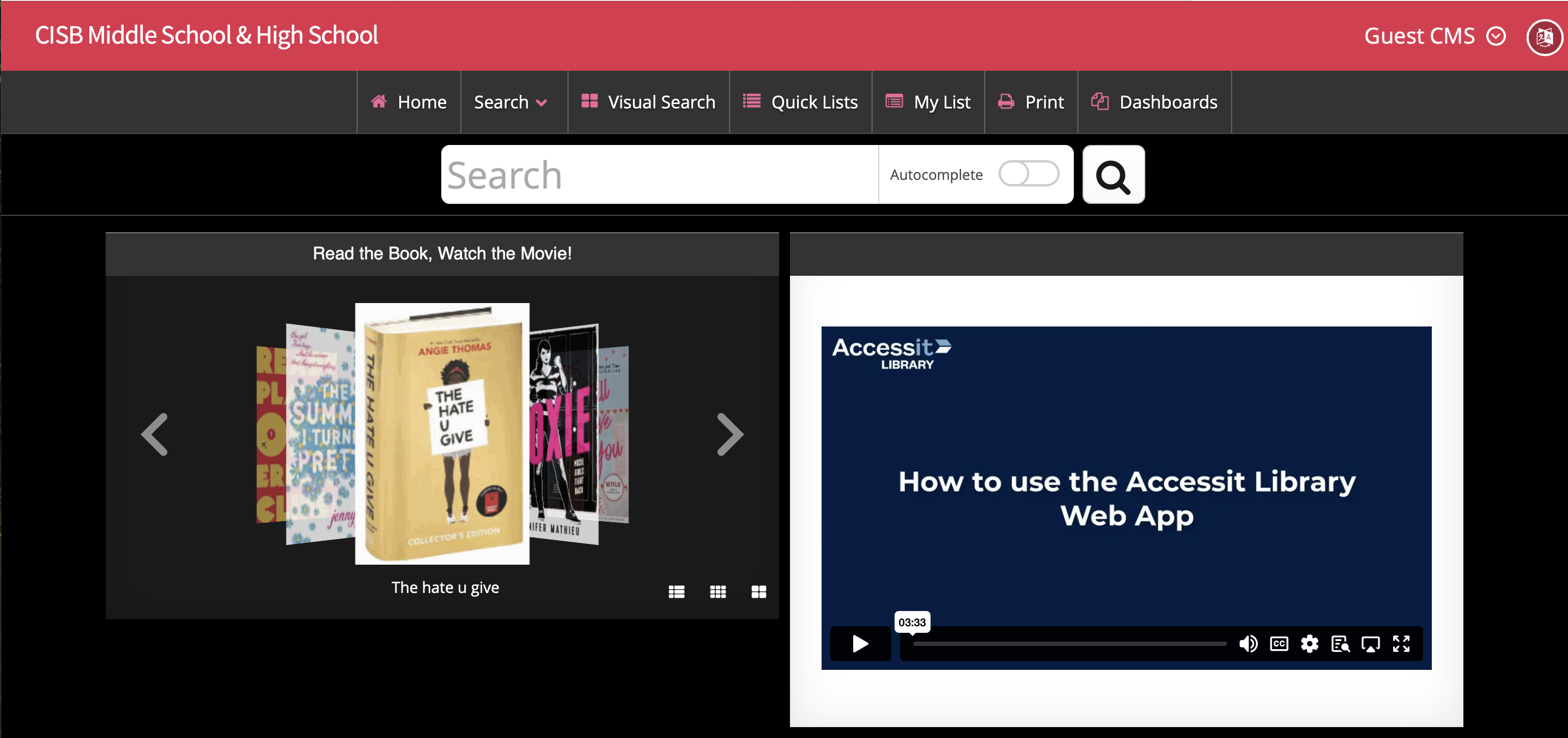Image resolution: width=1568 pixels, height=738 pixels.
Task: Select The Hate U Give book cover
Action: [442, 433]
